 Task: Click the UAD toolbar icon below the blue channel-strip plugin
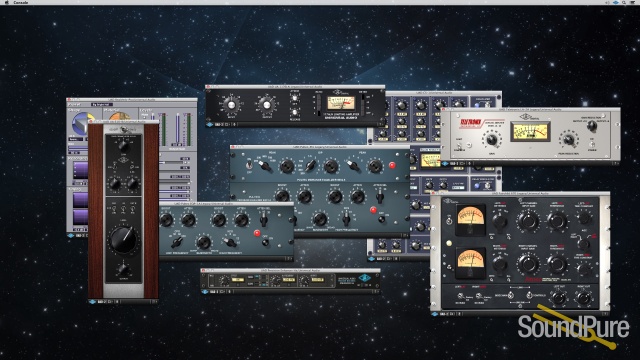(372, 259)
